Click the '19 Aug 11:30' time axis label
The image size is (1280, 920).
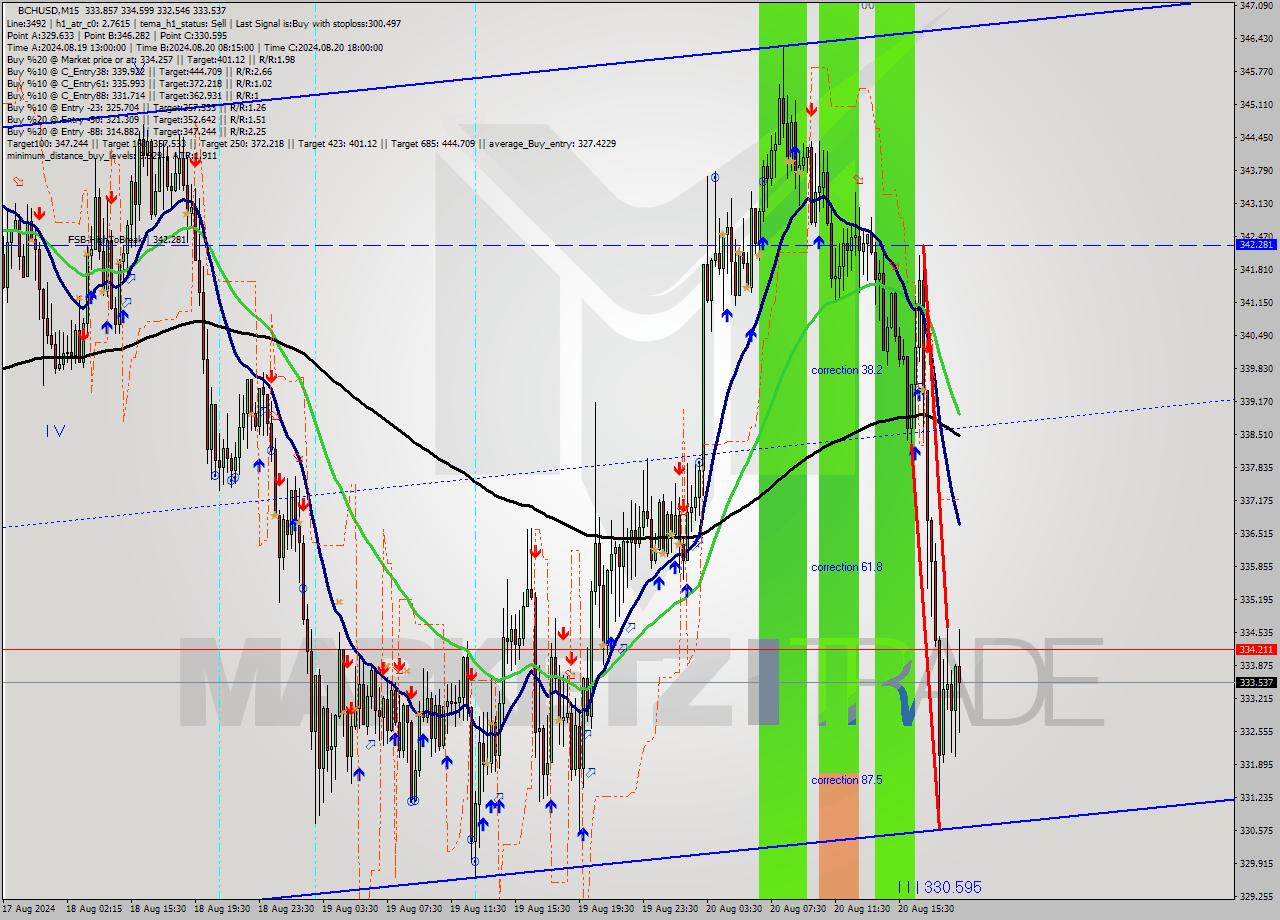pyautogui.click(x=477, y=909)
